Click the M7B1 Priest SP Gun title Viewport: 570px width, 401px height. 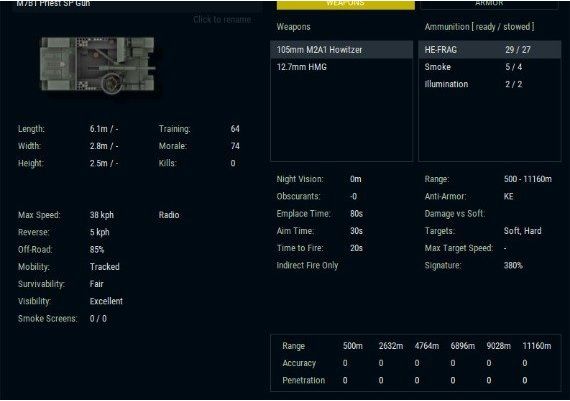click(x=53, y=4)
